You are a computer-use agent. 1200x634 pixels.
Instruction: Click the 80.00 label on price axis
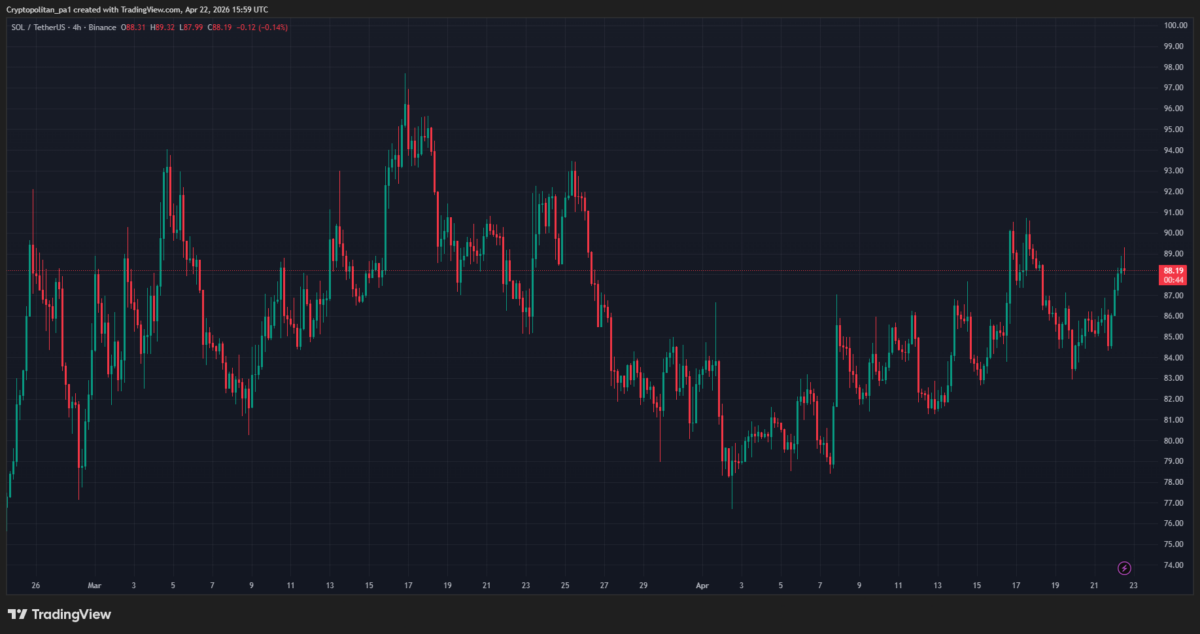tap(1174, 440)
